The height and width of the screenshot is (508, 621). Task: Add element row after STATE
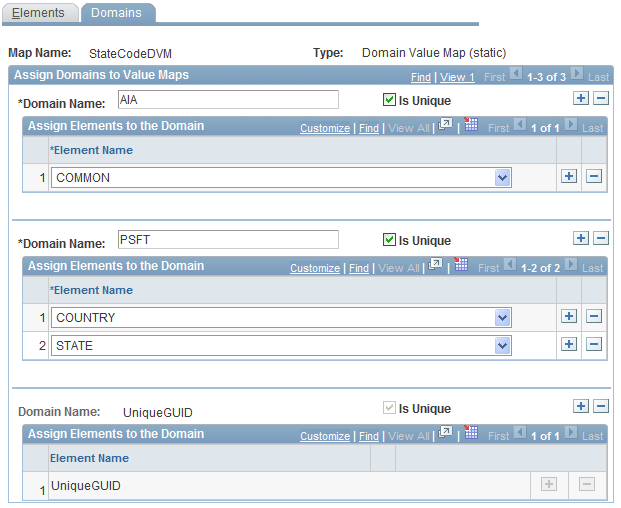(x=569, y=344)
